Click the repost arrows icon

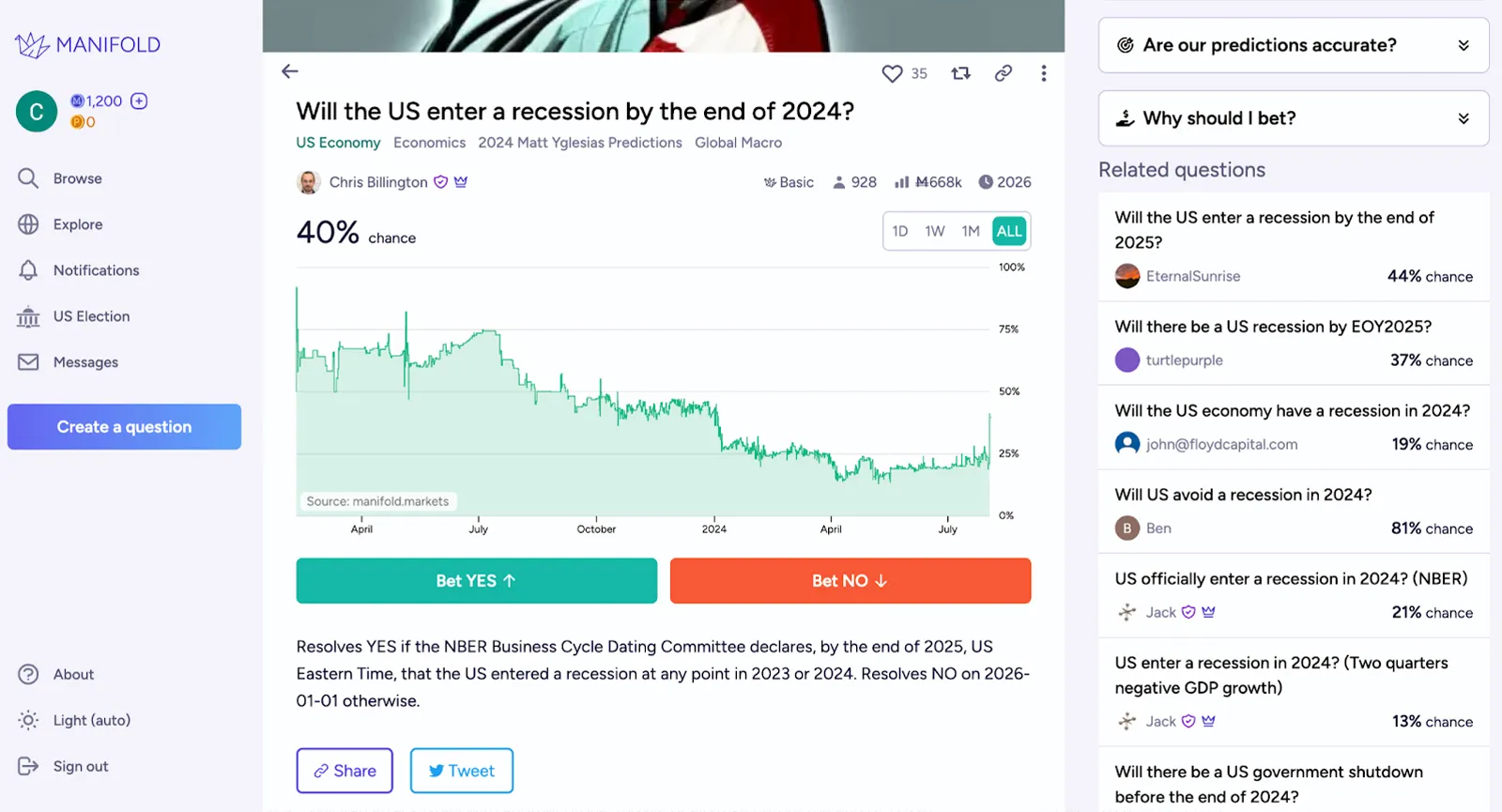(x=960, y=73)
